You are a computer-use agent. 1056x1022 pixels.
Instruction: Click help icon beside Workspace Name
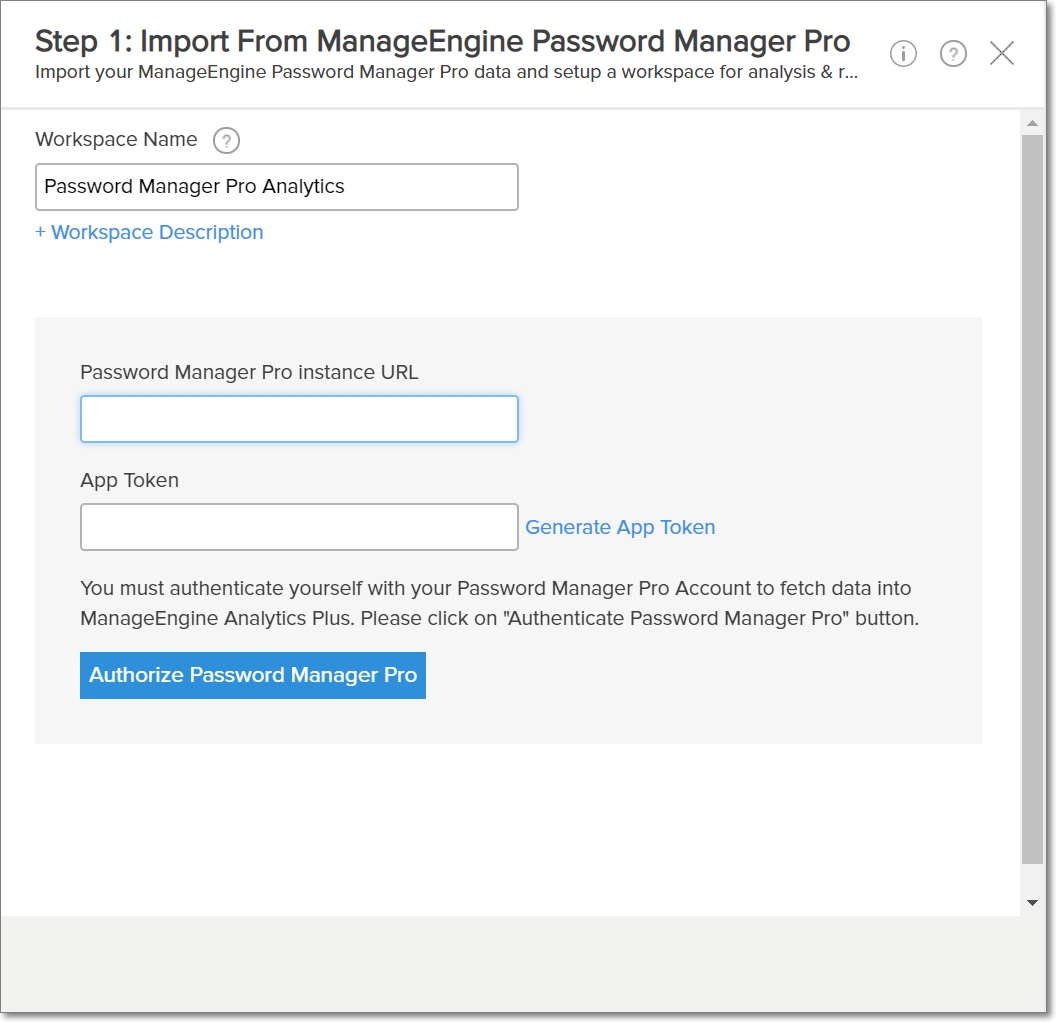(x=227, y=141)
